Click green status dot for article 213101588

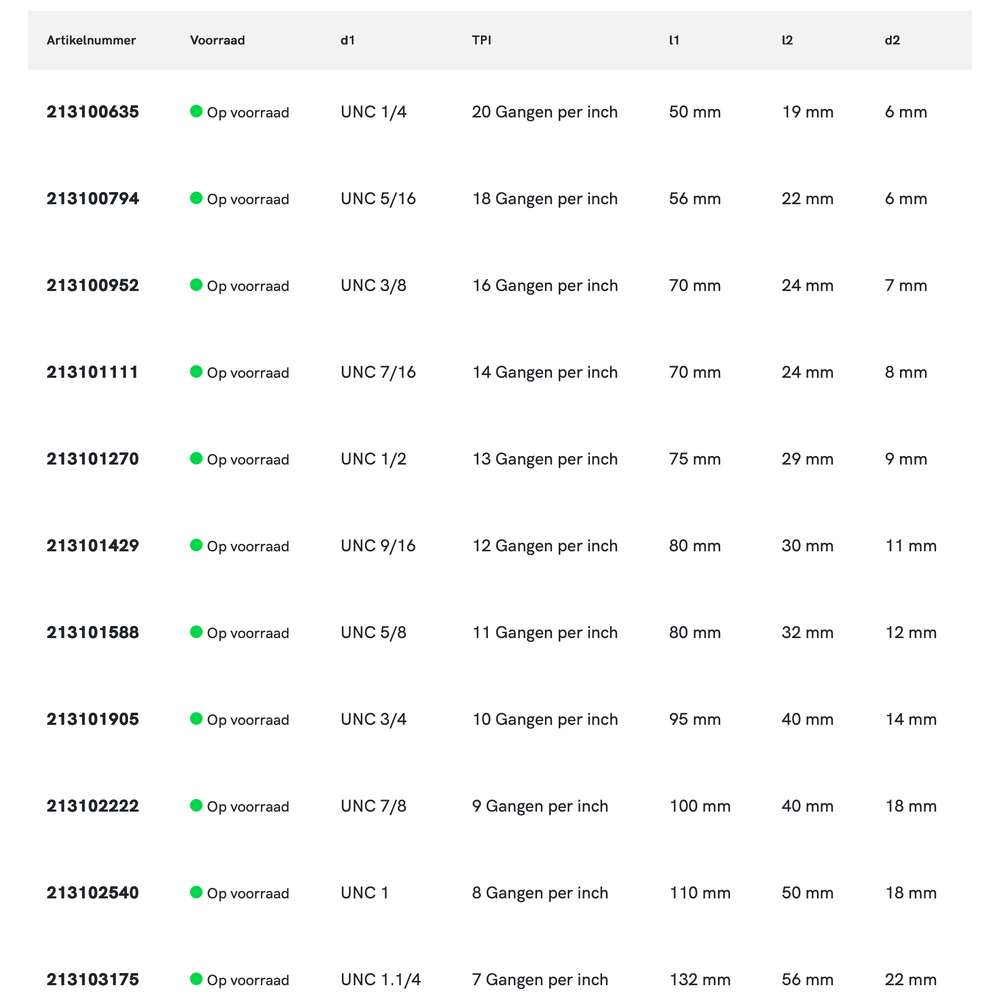tap(196, 632)
